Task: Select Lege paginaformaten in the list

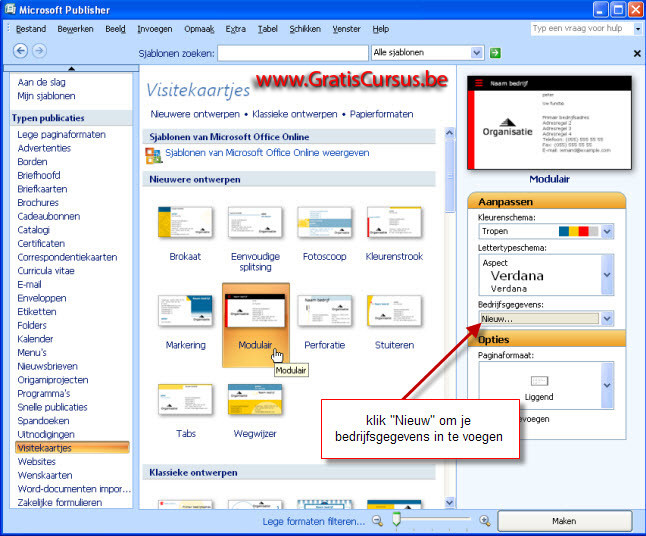Action: 61,134
